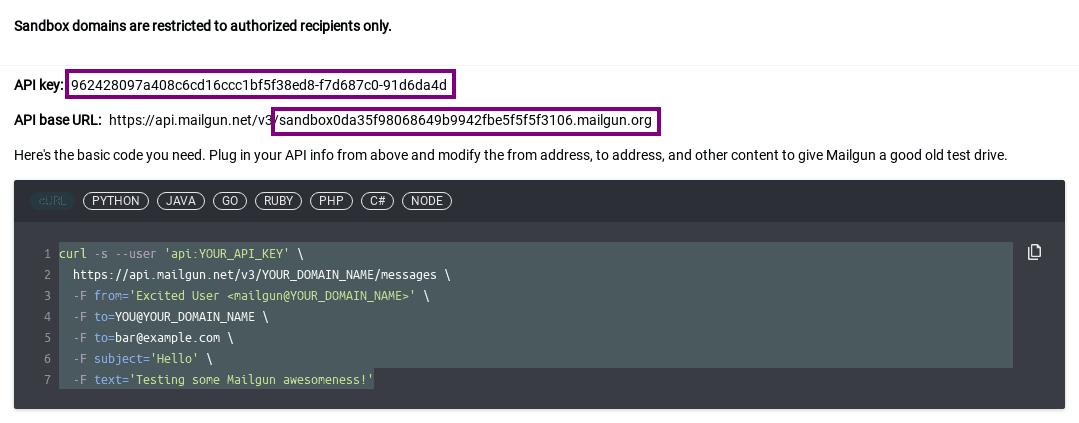This screenshot has height=423, width=1079.
Task: Click the sandbox domain in base URL
Action: [x=466, y=121]
